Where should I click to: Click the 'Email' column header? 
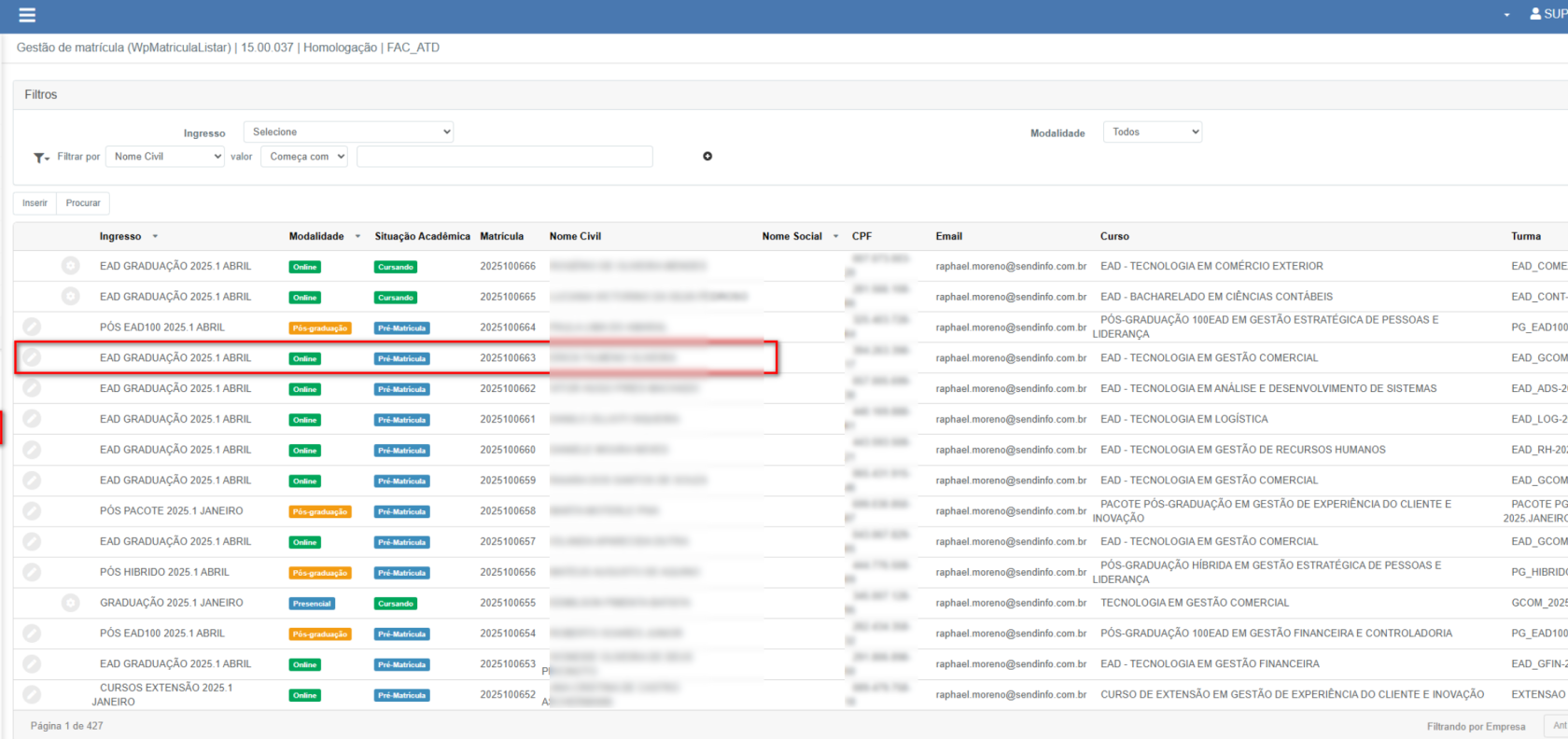948,237
